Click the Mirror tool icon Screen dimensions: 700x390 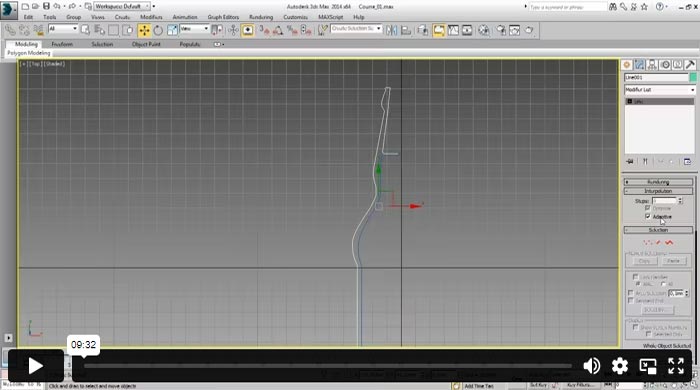click(x=392, y=30)
